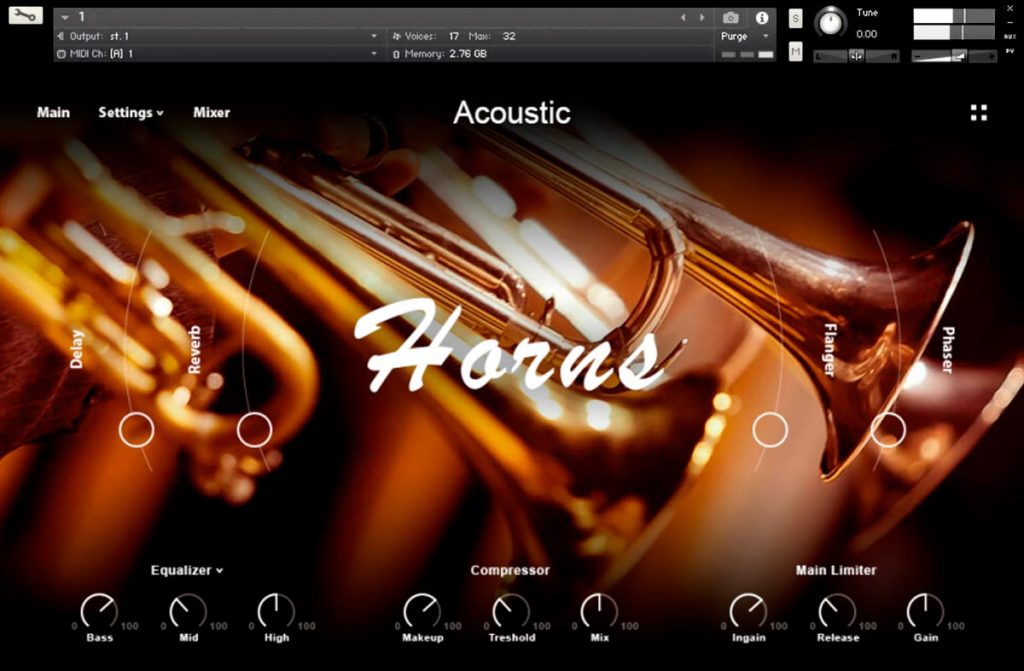Click the Compressor Makeup knob

(x=422, y=611)
